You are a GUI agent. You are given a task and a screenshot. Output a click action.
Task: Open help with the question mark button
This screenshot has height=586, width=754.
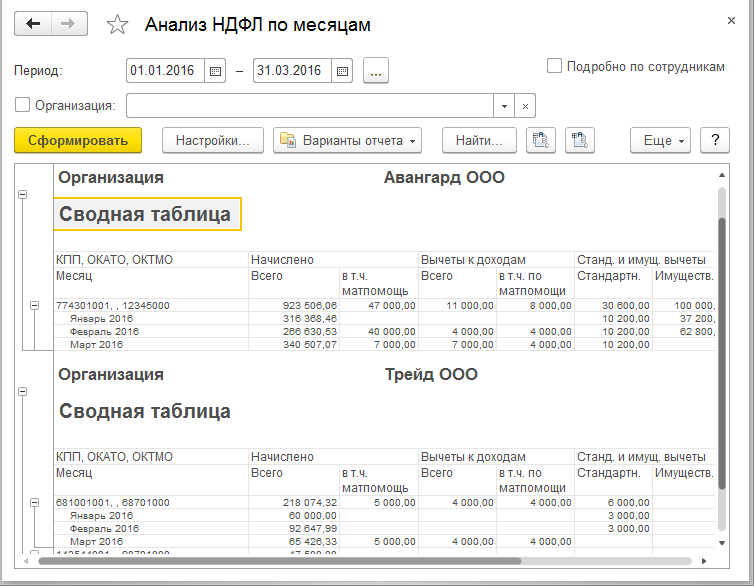(715, 141)
